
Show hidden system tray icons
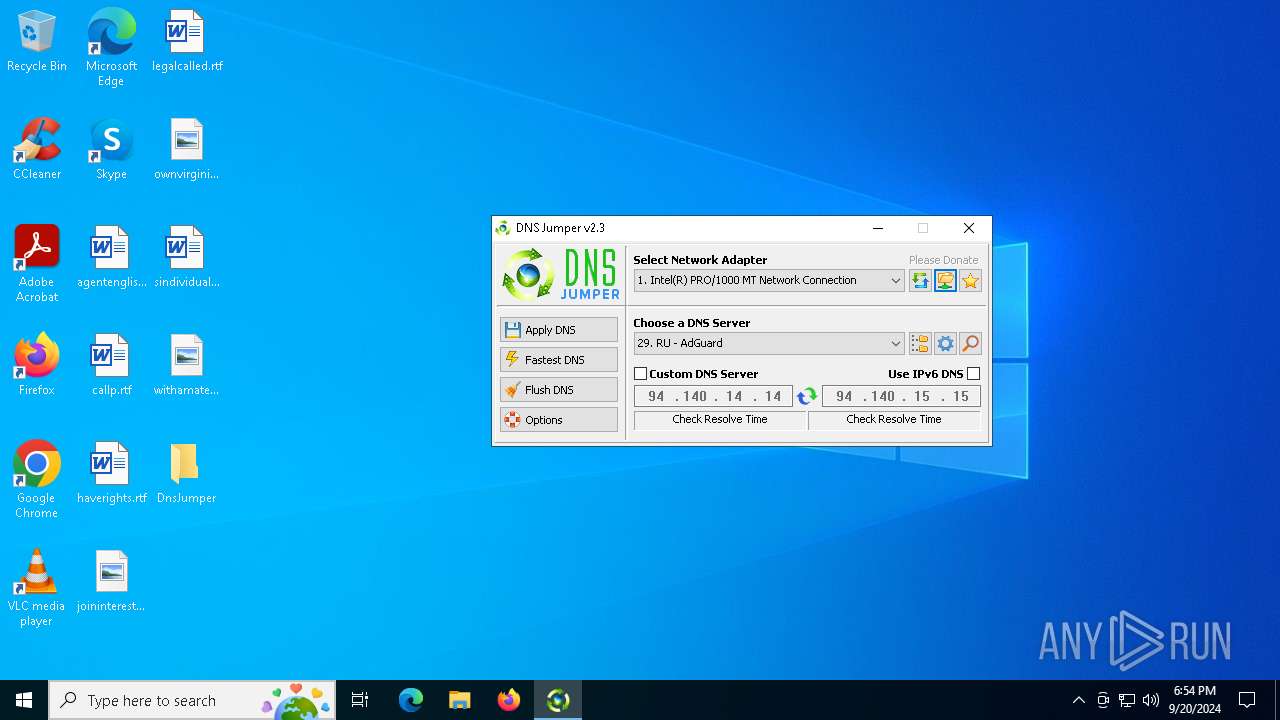tap(1078, 700)
